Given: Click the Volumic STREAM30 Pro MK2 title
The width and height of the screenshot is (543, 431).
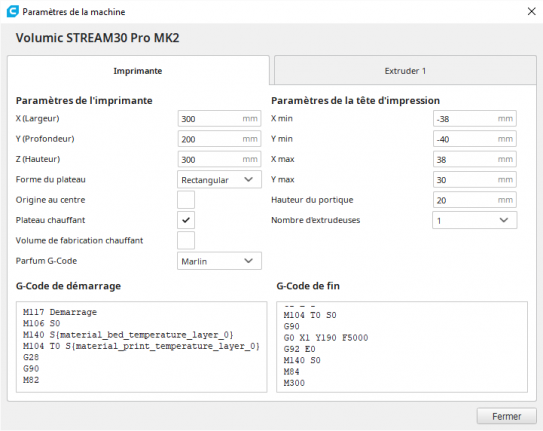Looking at the screenshot, I should pos(97,38).
